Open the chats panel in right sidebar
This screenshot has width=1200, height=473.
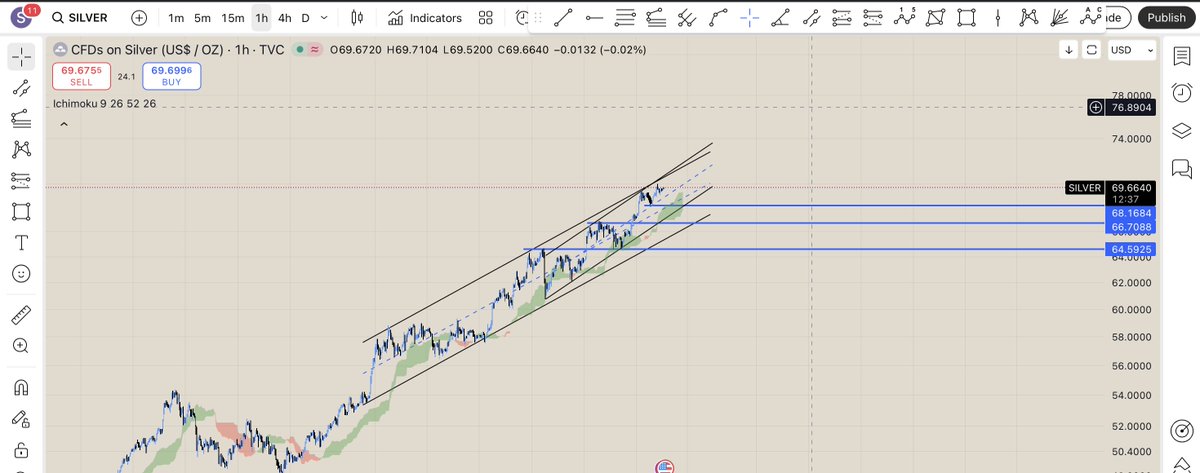1180,167
